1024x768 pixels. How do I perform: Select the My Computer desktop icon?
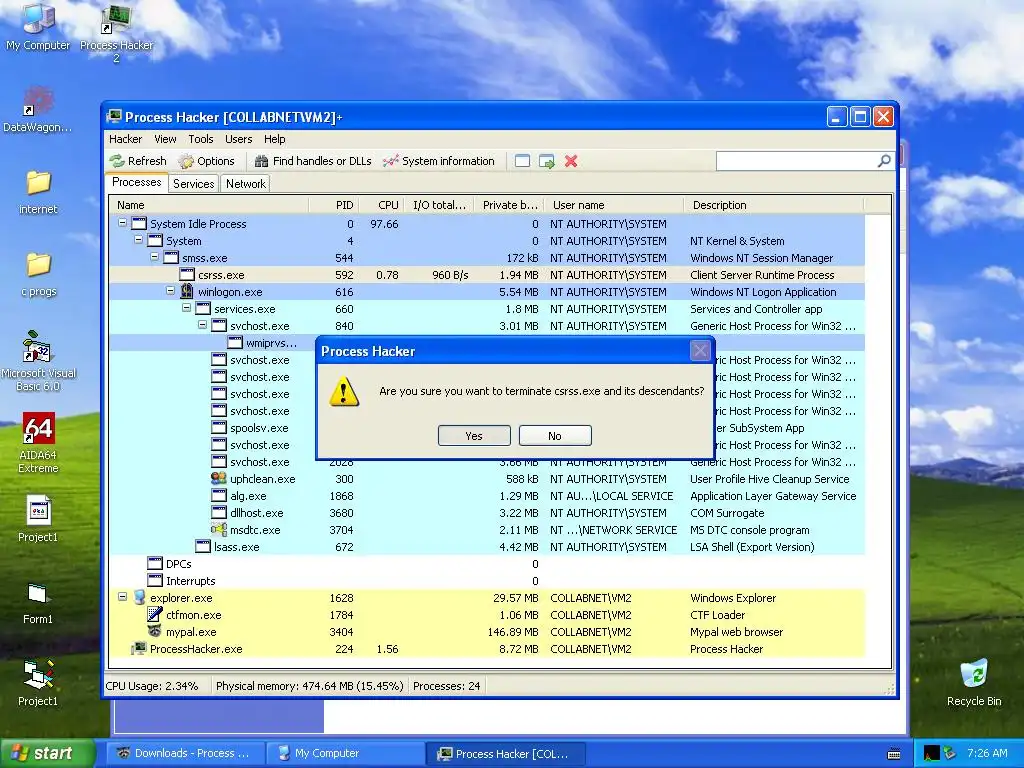point(38,26)
